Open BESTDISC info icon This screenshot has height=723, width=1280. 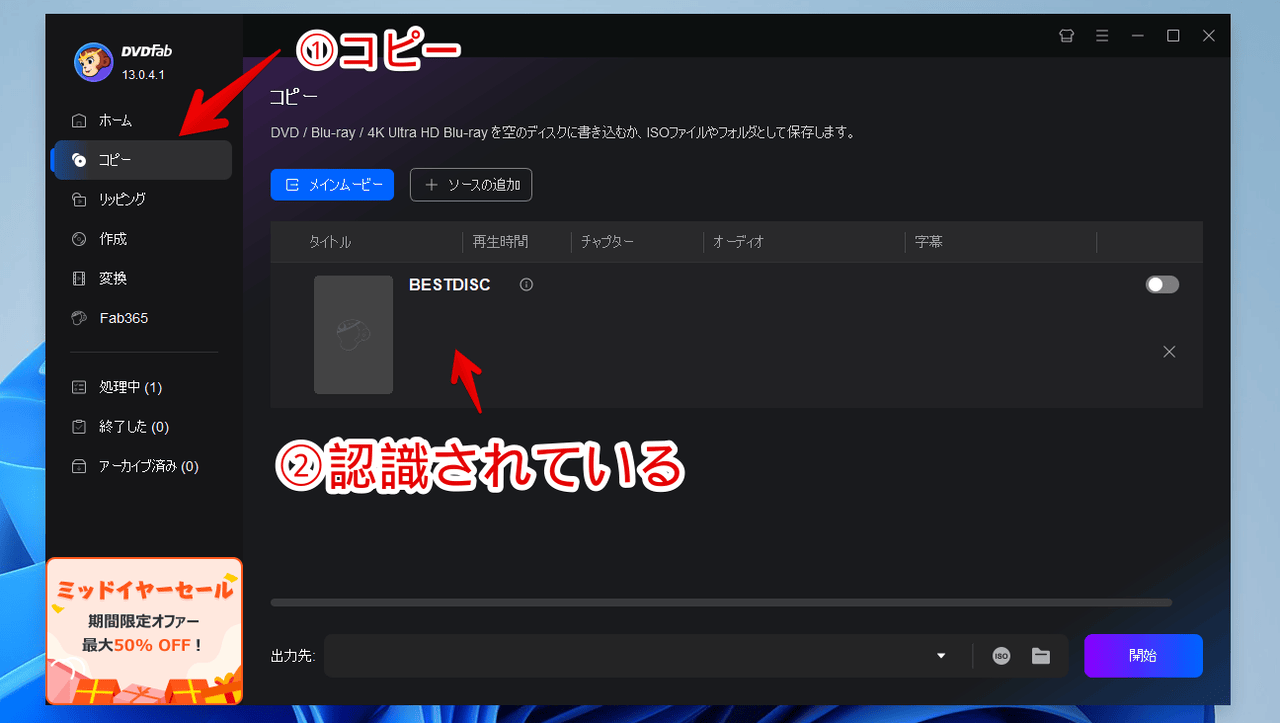click(x=527, y=285)
